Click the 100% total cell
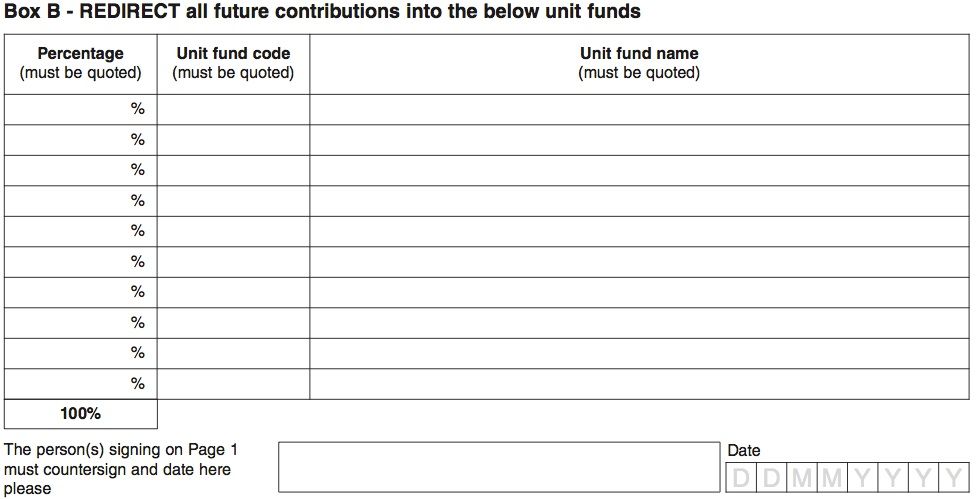Image resolution: width=977 pixels, height=499 pixels. [x=80, y=414]
